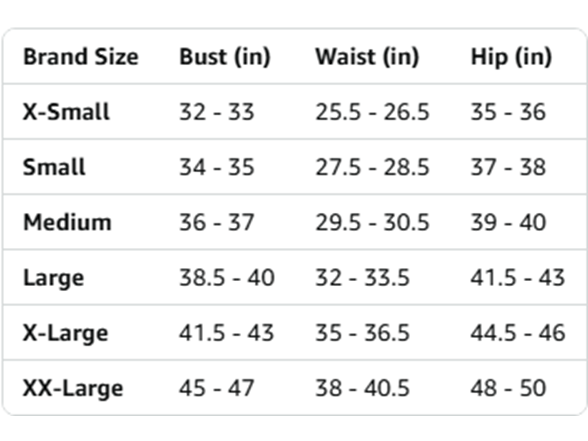Click the Large hip value 41.5 - 43
588x441 pixels.
(x=518, y=278)
